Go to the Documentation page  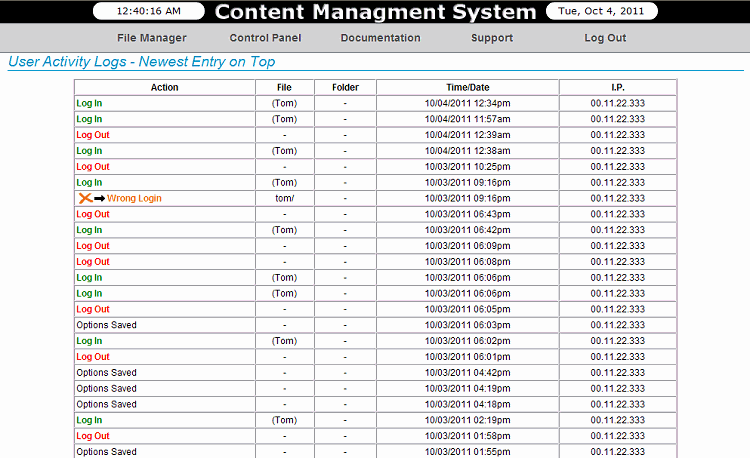click(380, 38)
